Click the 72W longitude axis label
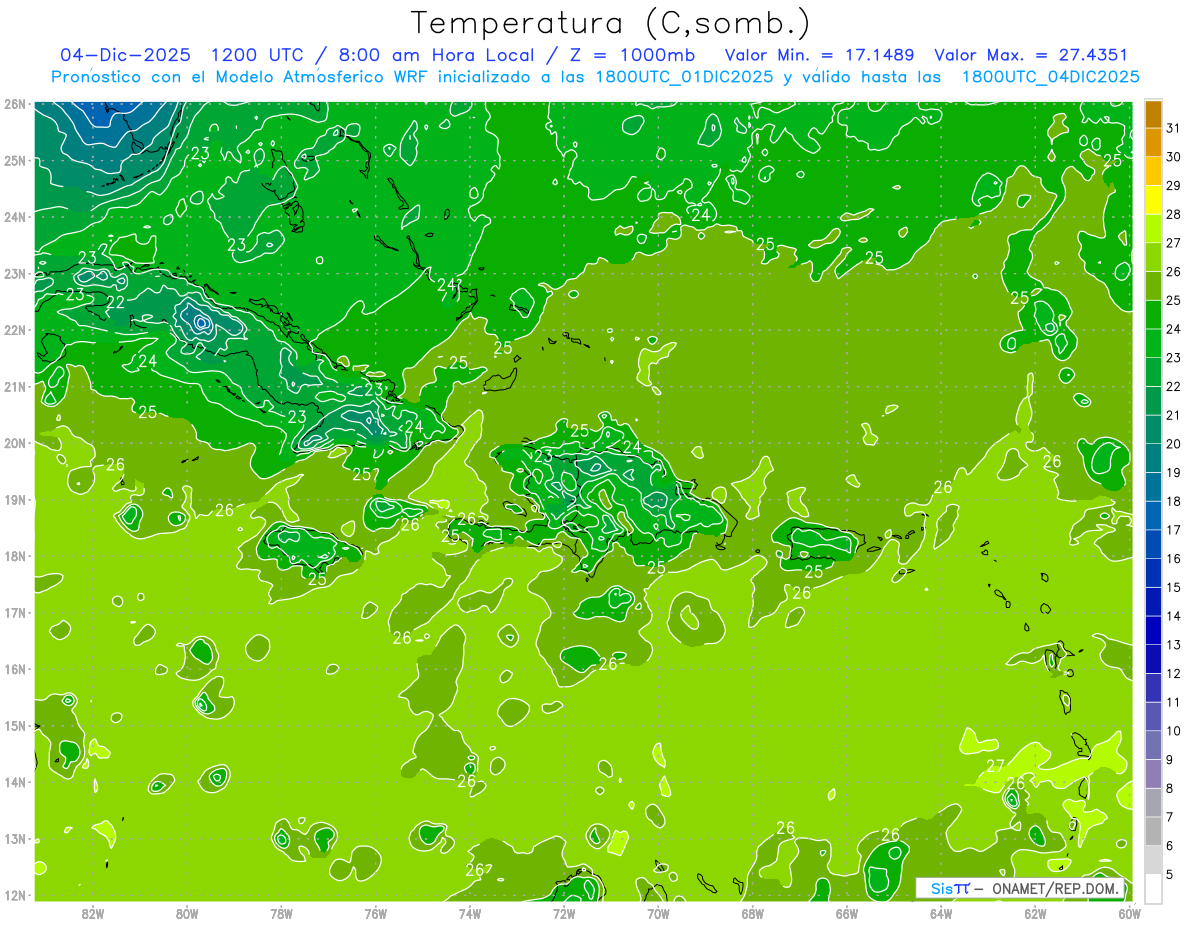Viewport: 1200px width, 927px height. click(x=564, y=913)
